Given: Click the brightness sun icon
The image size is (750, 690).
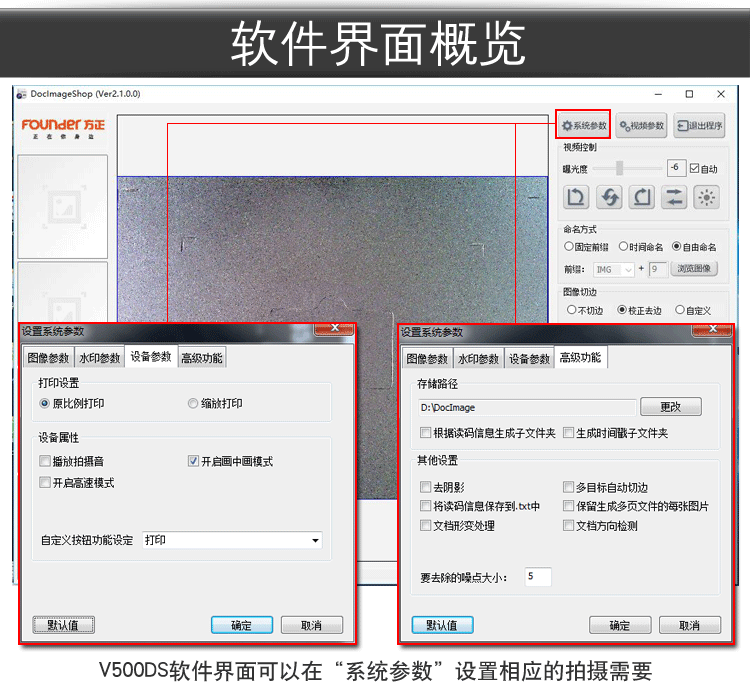Looking at the screenshot, I should [706, 197].
